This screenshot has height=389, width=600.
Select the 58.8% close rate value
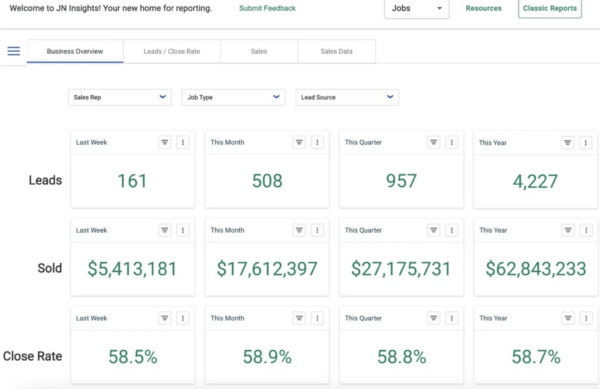pos(401,357)
